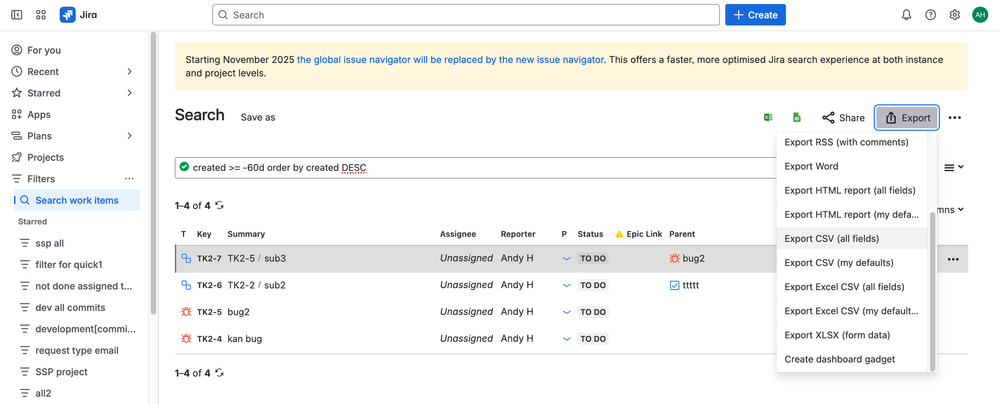Click the bug type icon of TK2-4

[186, 339]
